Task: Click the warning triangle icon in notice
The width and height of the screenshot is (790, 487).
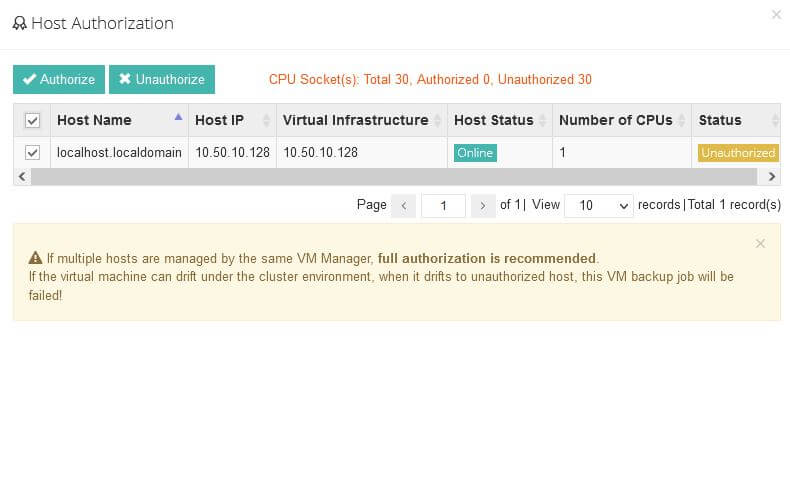Action: pyautogui.click(x=35, y=258)
